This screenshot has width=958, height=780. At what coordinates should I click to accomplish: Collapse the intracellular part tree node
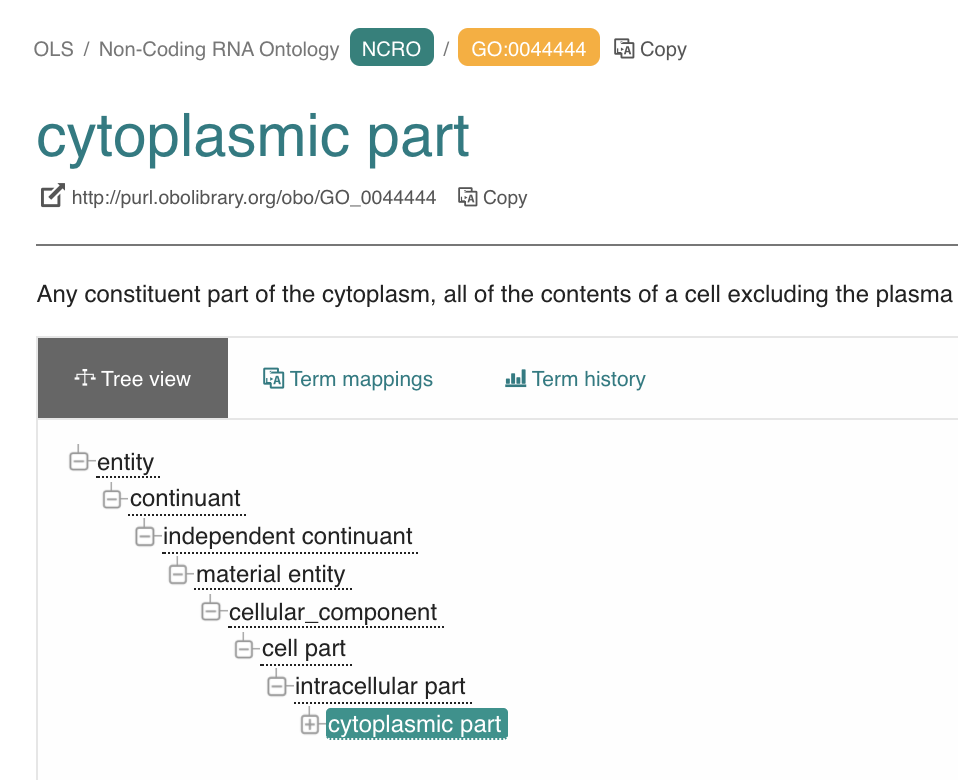click(x=277, y=686)
